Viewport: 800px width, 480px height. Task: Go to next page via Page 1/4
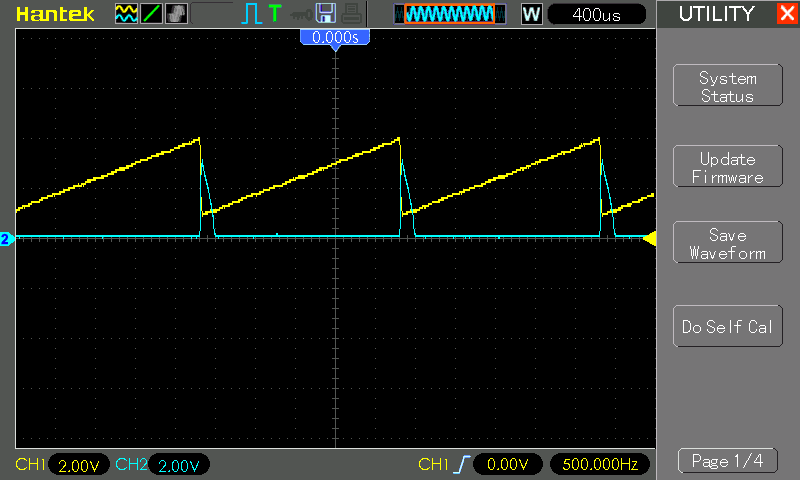point(728,461)
